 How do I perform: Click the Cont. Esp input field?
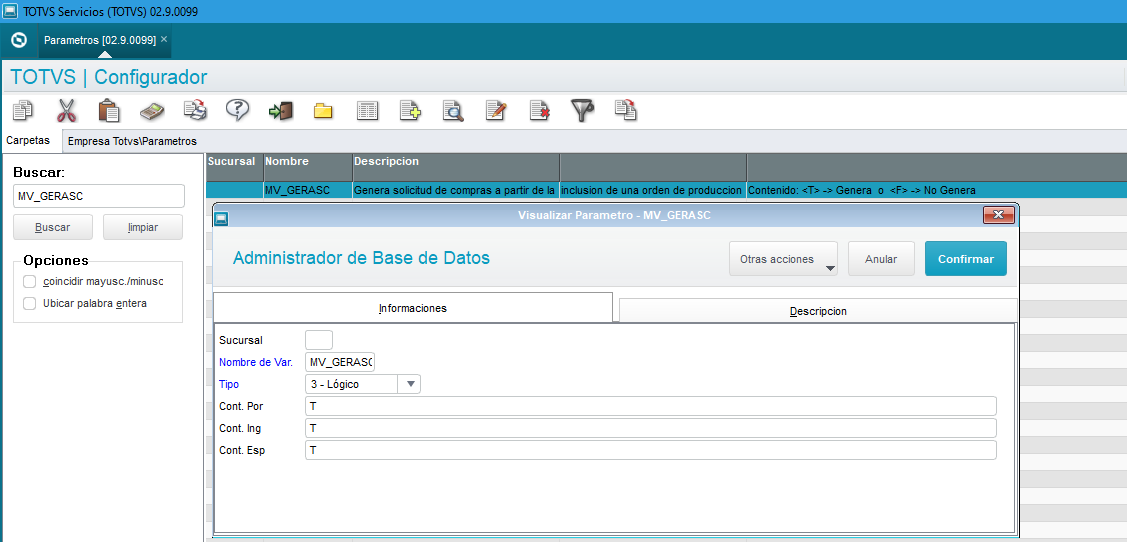coord(650,451)
